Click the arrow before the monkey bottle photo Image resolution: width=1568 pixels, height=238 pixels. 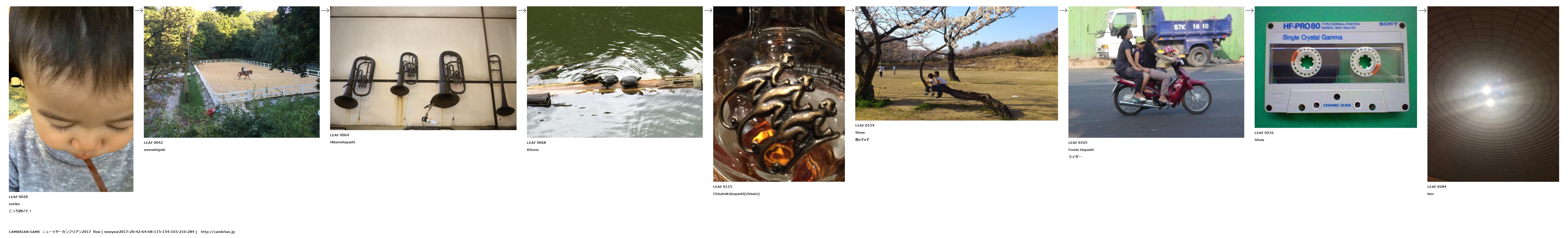pyautogui.click(x=708, y=10)
